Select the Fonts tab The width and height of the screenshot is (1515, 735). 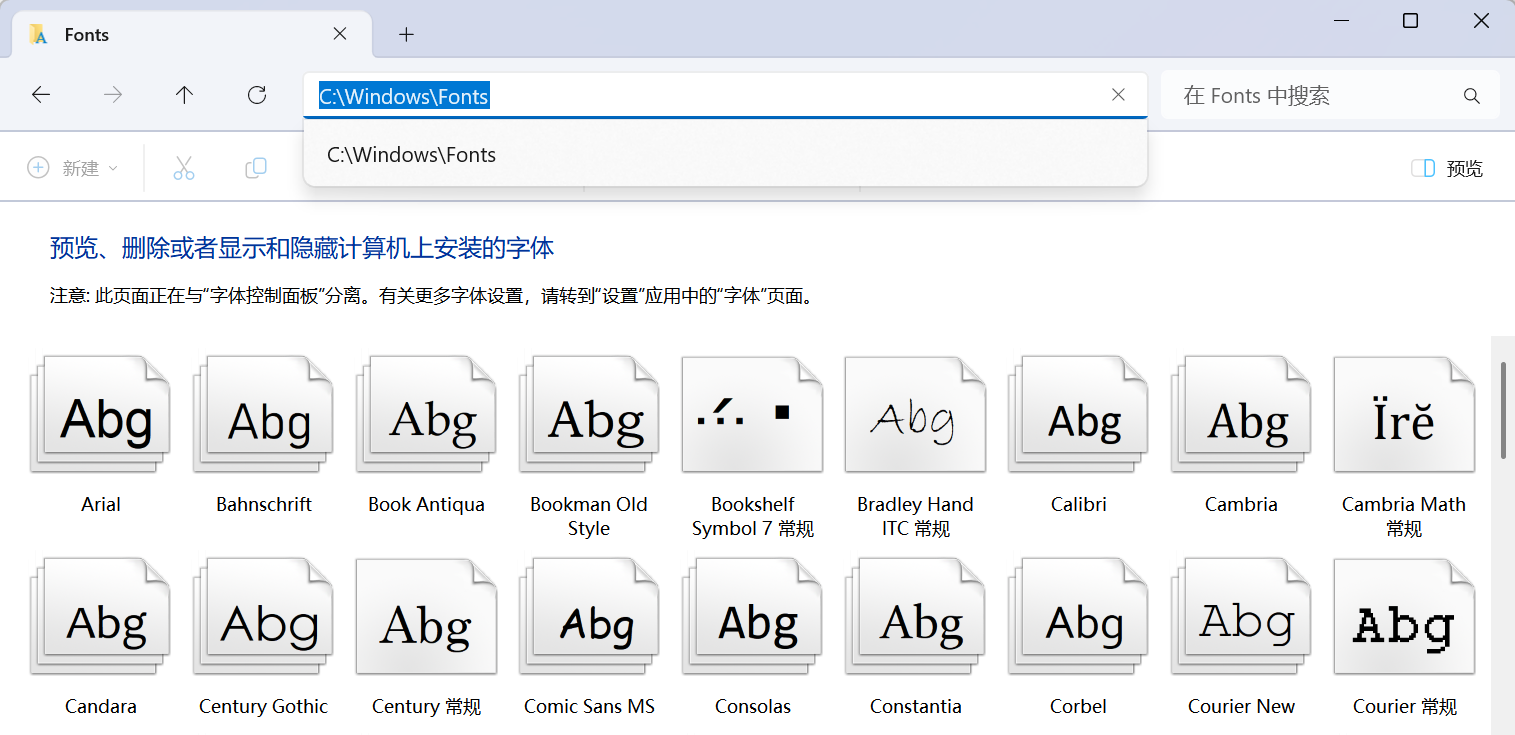click(192, 34)
